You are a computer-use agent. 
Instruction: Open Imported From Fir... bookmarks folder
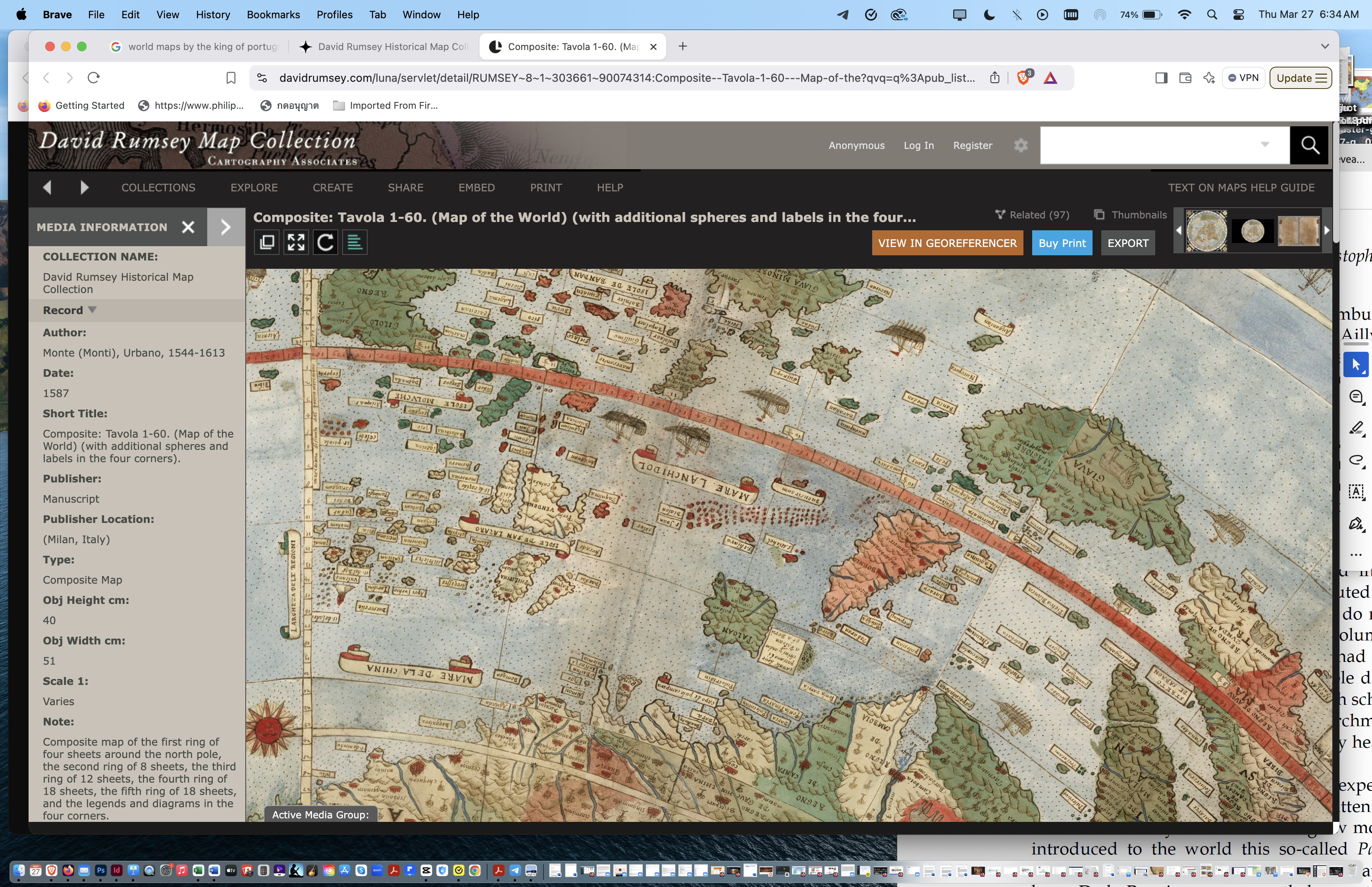pos(386,105)
